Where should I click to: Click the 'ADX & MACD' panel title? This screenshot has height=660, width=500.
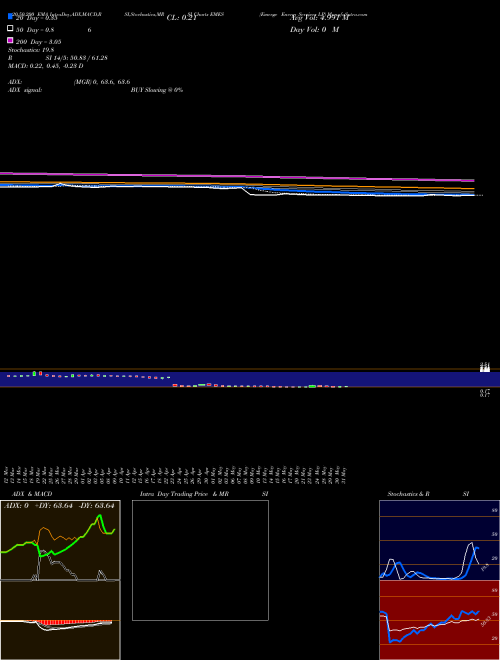coord(32,494)
